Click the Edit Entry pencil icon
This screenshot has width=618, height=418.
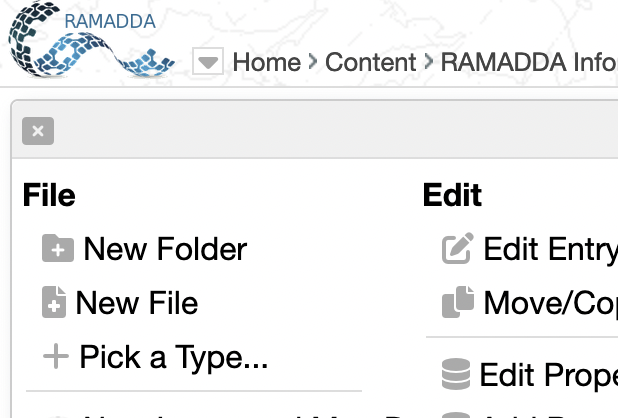click(x=457, y=248)
